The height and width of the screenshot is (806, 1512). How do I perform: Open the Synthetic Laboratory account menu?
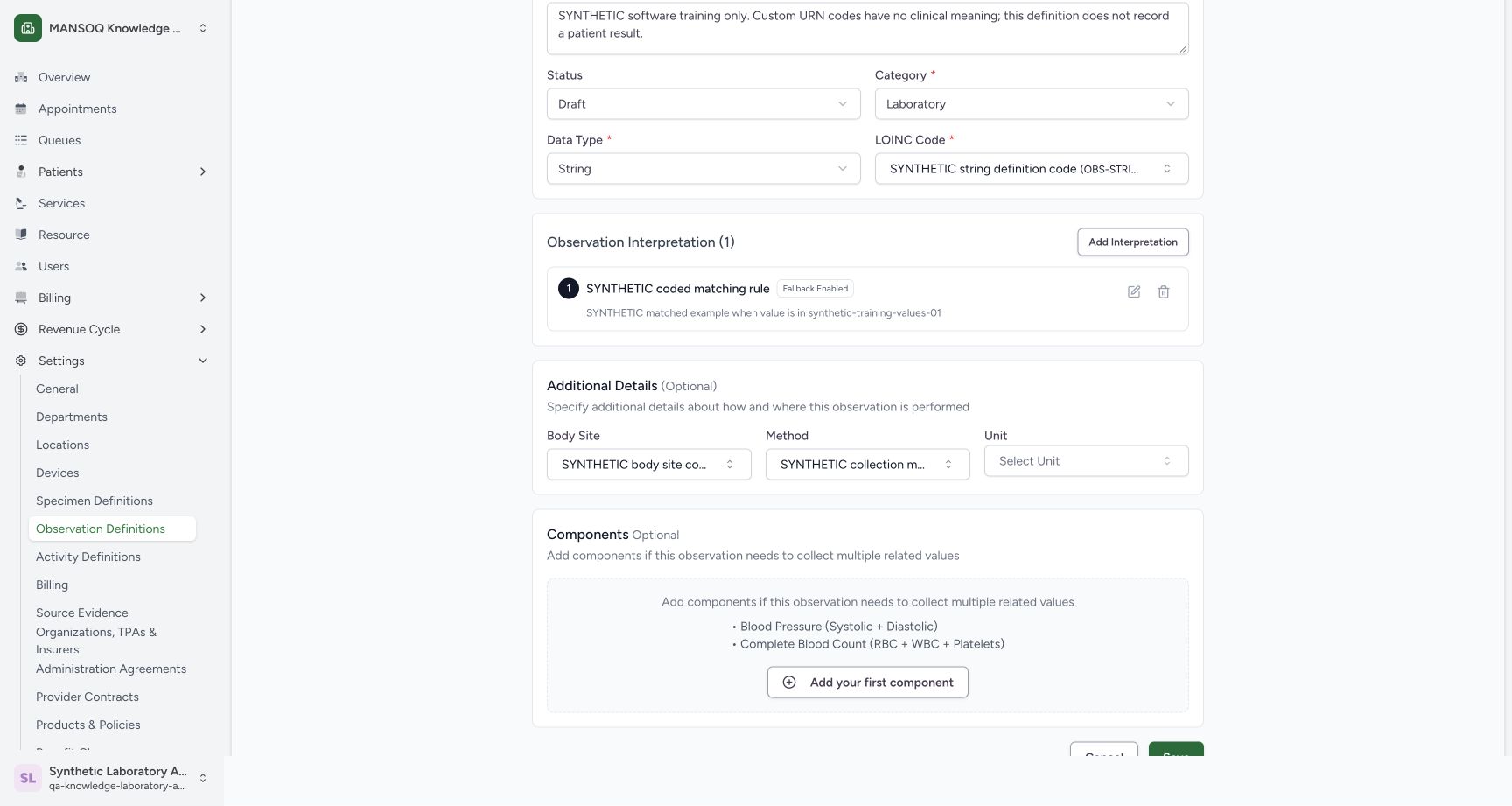coord(112,778)
